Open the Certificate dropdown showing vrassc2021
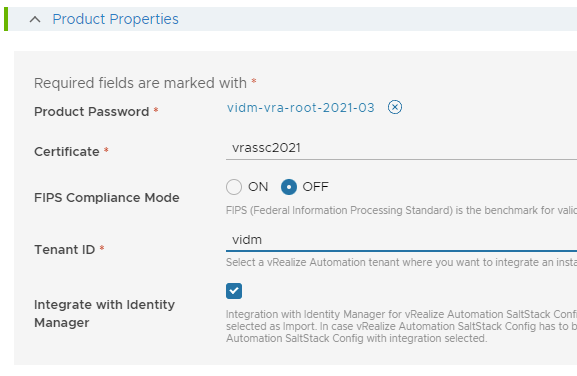This screenshot has width=577, height=376. click(x=401, y=148)
